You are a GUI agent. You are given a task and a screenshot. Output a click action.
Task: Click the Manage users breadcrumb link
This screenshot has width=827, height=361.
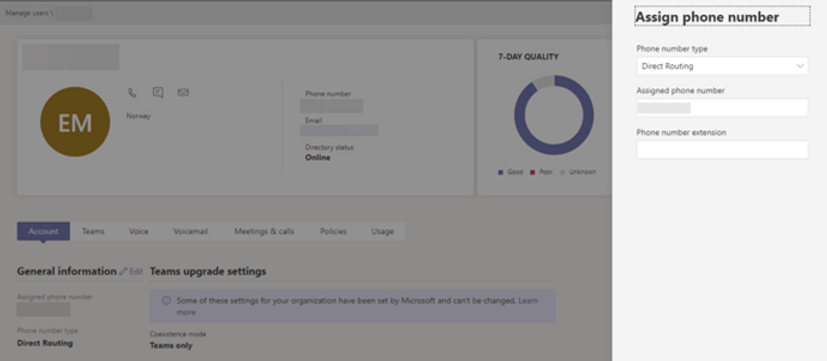[26, 12]
